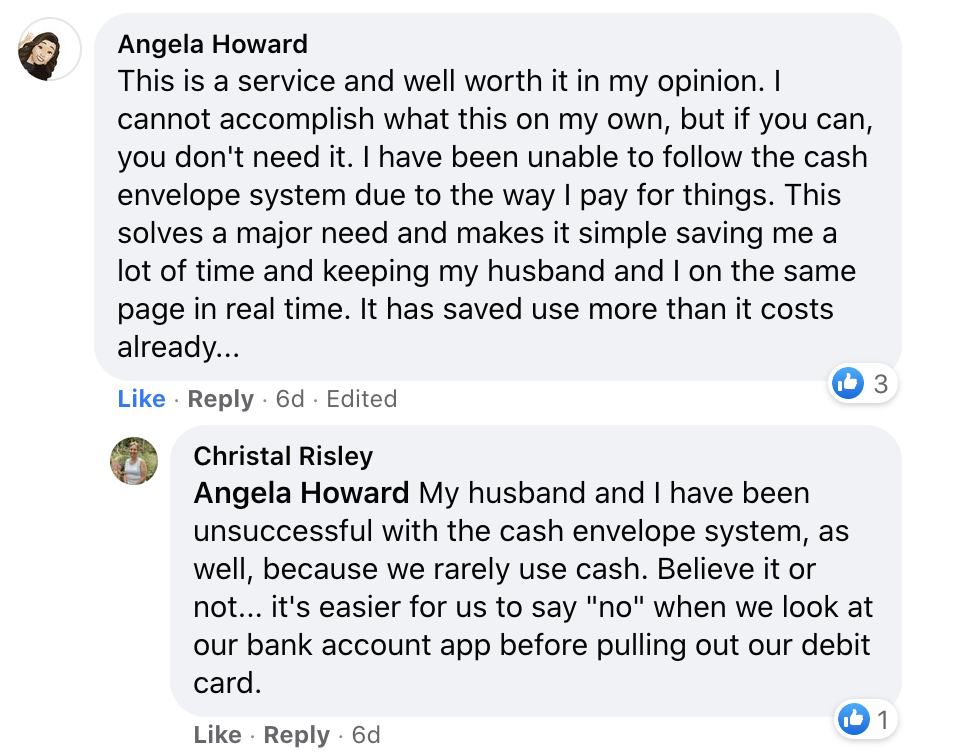Click Christal's reply text about the debit card
This screenshot has width=956, height=754.
pyautogui.click(x=530, y=645)
